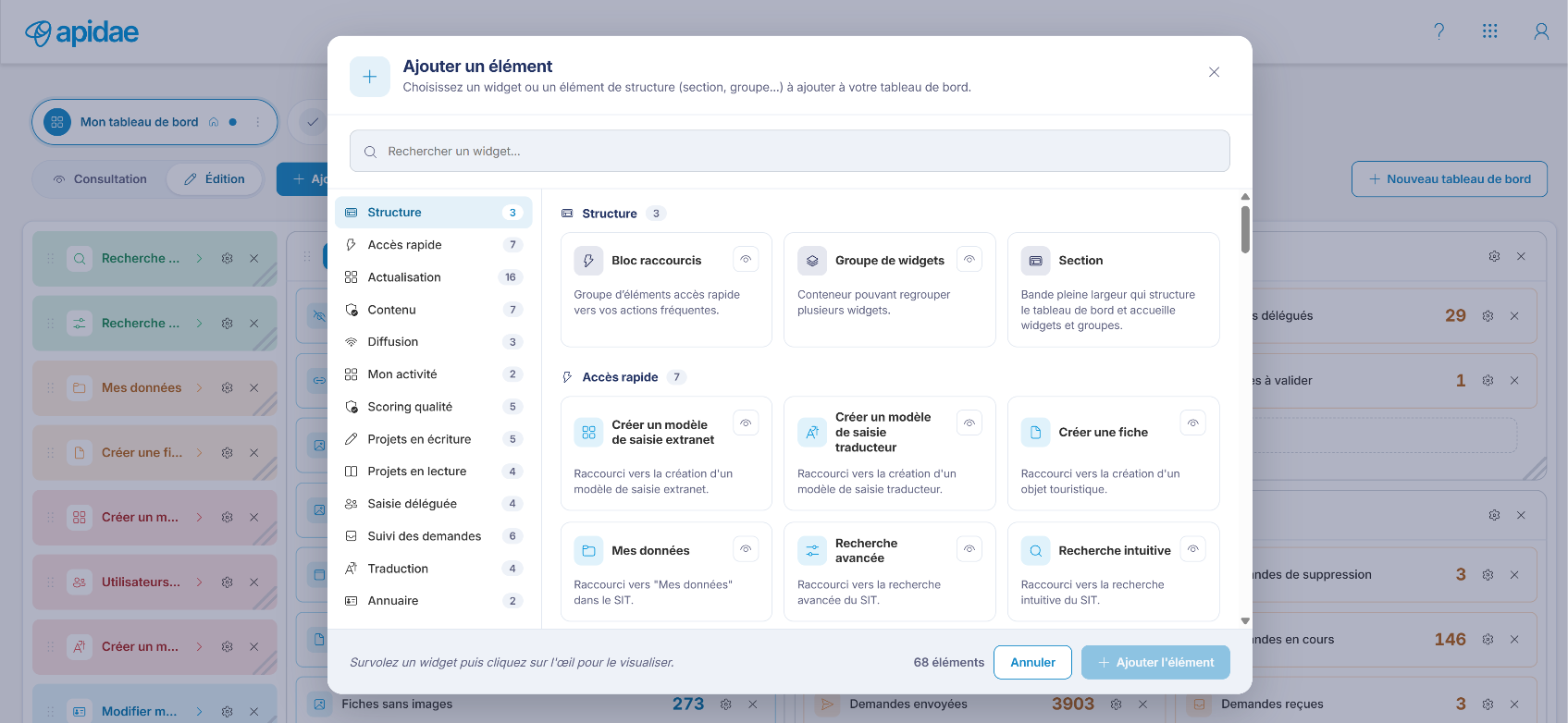Click Nouveau tableau de bord button
Viewport: 1568px width, 723px height.
click(x=1450, y=179)
